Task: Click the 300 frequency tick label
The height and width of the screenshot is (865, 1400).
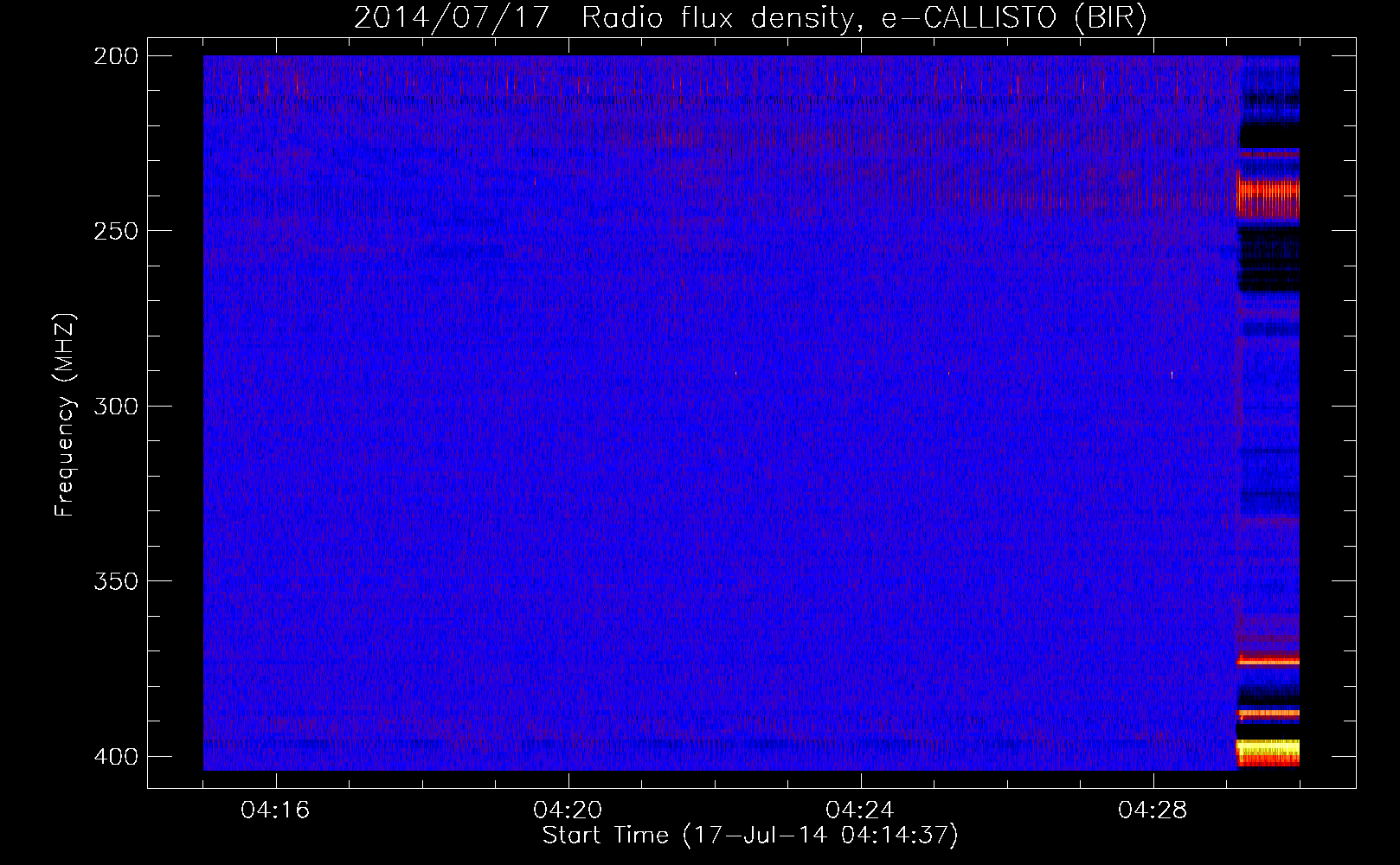Action: click(116, 406)
